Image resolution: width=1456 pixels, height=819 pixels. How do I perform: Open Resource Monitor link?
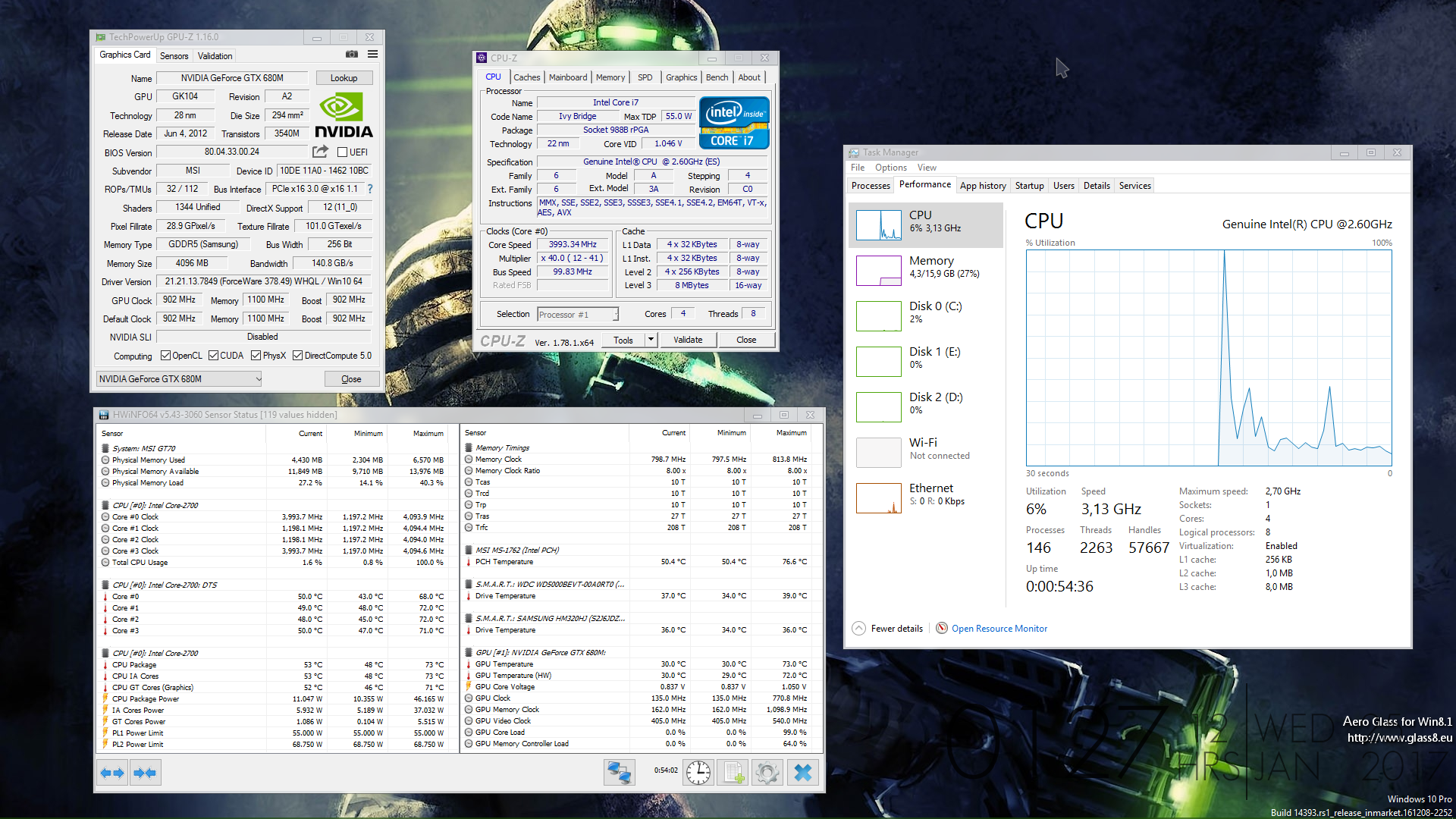click(999, 629)
